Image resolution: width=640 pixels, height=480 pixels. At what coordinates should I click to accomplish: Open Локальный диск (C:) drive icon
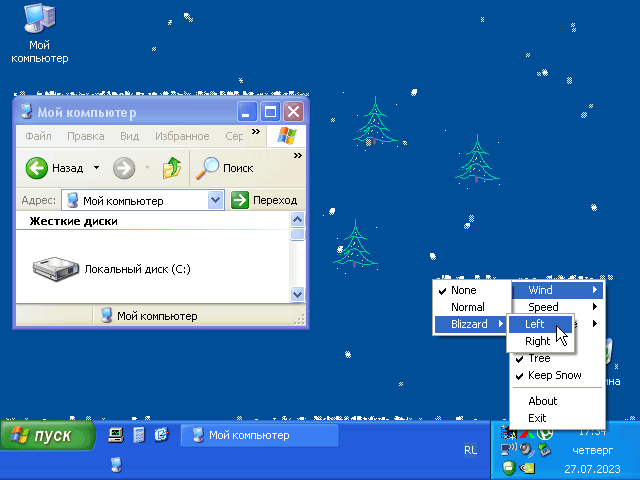56,269
